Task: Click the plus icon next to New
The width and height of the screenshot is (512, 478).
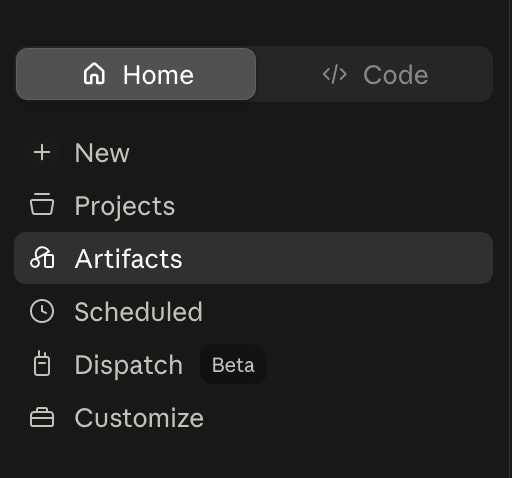Action: (42, 153)
